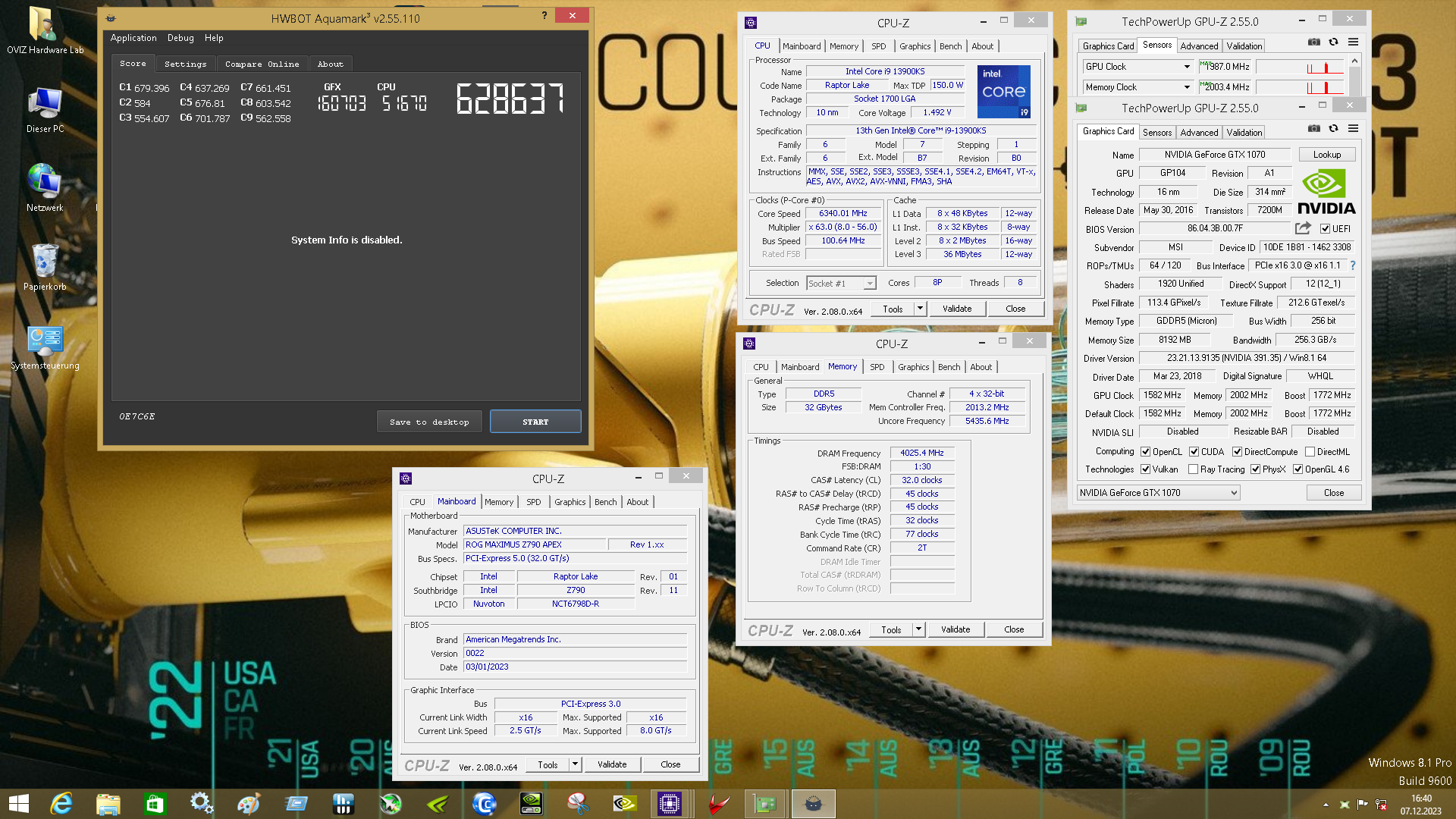Click Aquamark help question mark in title bar
This screenshot has width=1456, height=819.
pos(544,15)
